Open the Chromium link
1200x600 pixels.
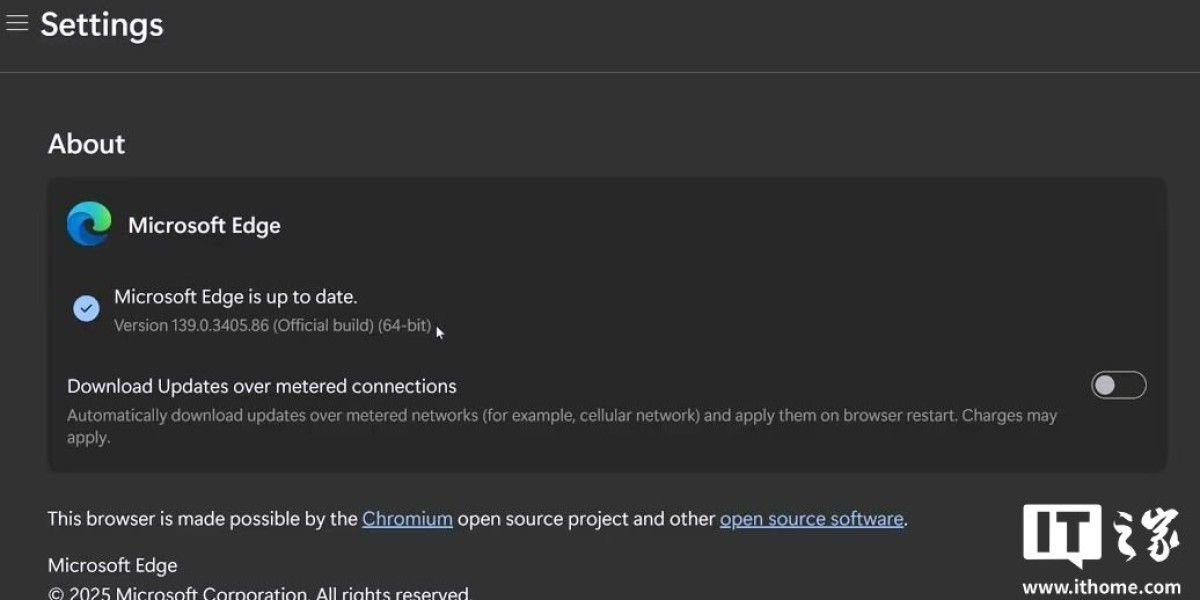(407, 519)
